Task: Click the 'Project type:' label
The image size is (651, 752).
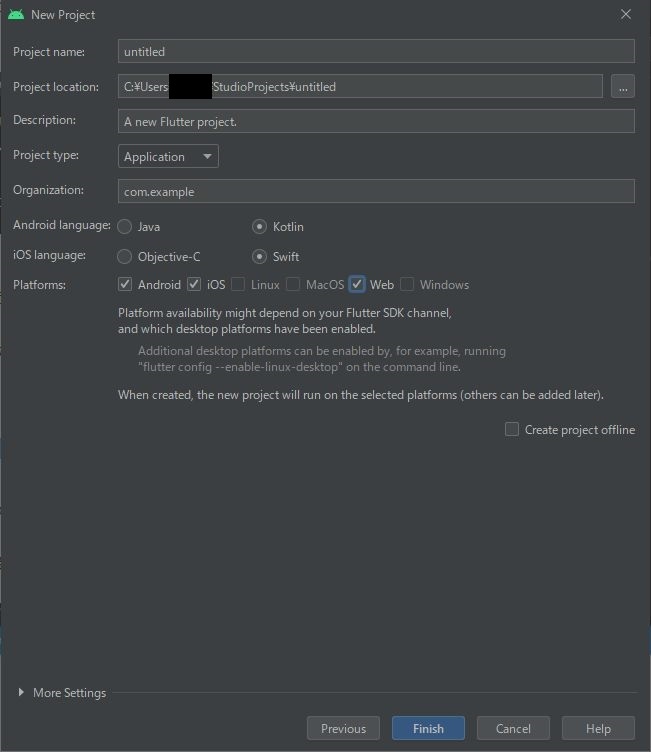Action: 46,155
